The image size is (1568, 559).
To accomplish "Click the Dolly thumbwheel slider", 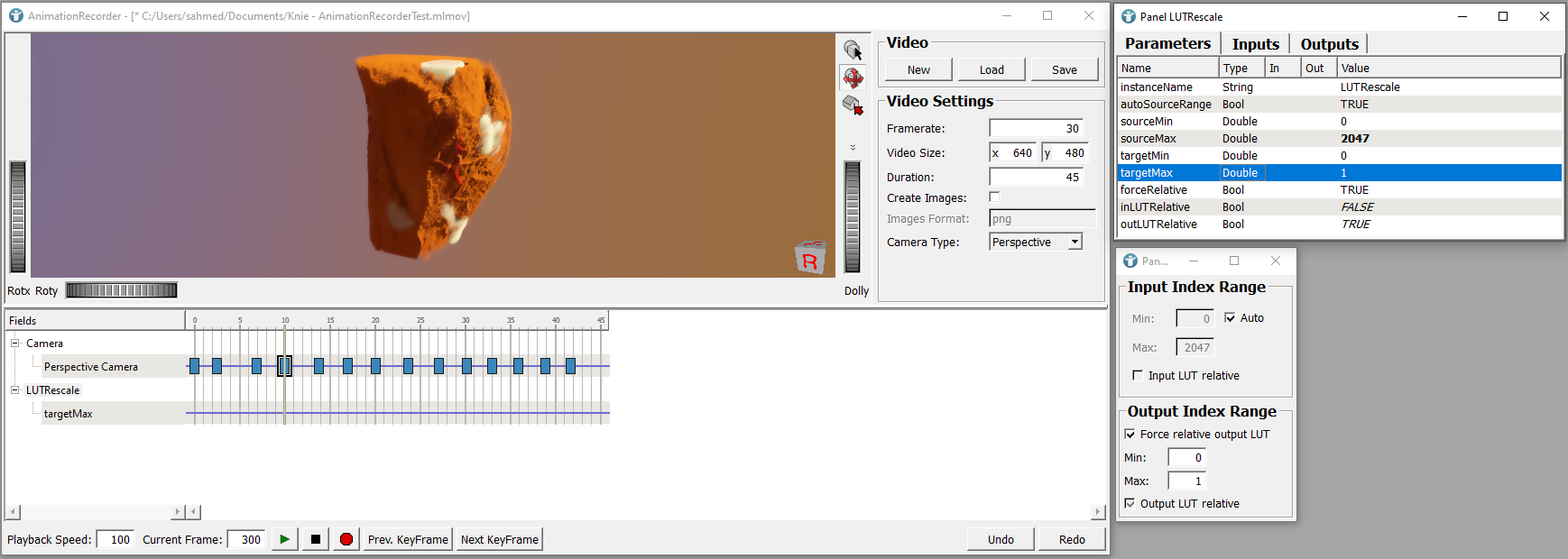I will pos(852,216).
